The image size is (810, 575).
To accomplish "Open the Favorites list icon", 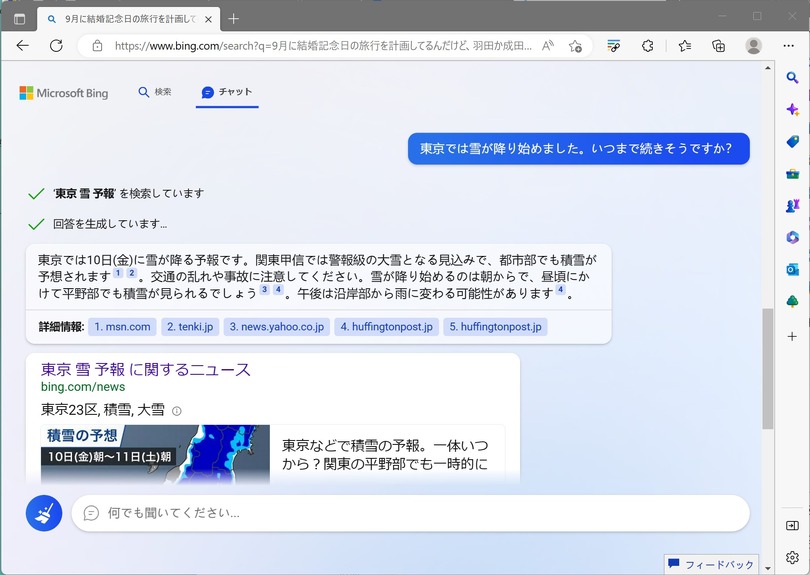I will click(x=685, y=46).
